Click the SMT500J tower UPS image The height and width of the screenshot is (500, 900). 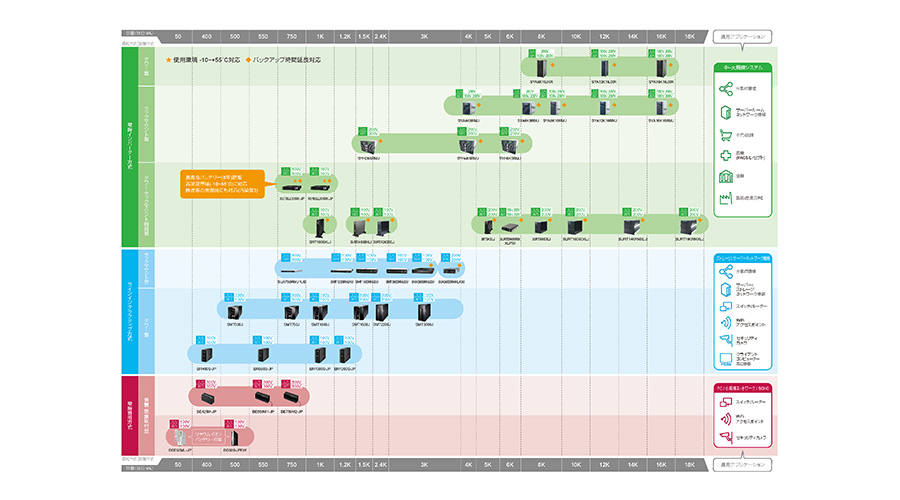pos(235,313)
